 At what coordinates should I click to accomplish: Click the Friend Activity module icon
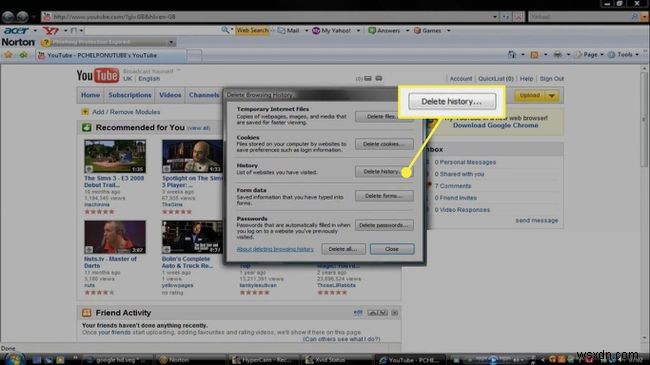(x=87, y=313)
